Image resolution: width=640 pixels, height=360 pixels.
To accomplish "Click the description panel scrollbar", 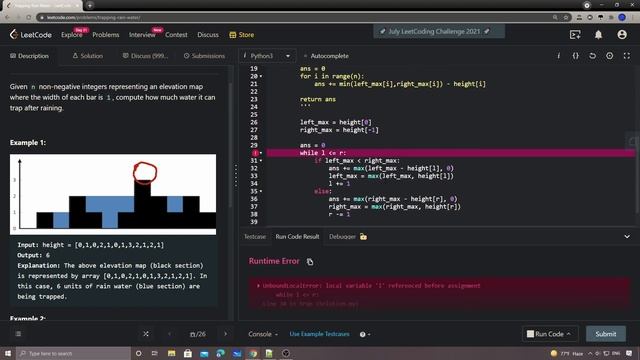I will click(x=230, y=145).
